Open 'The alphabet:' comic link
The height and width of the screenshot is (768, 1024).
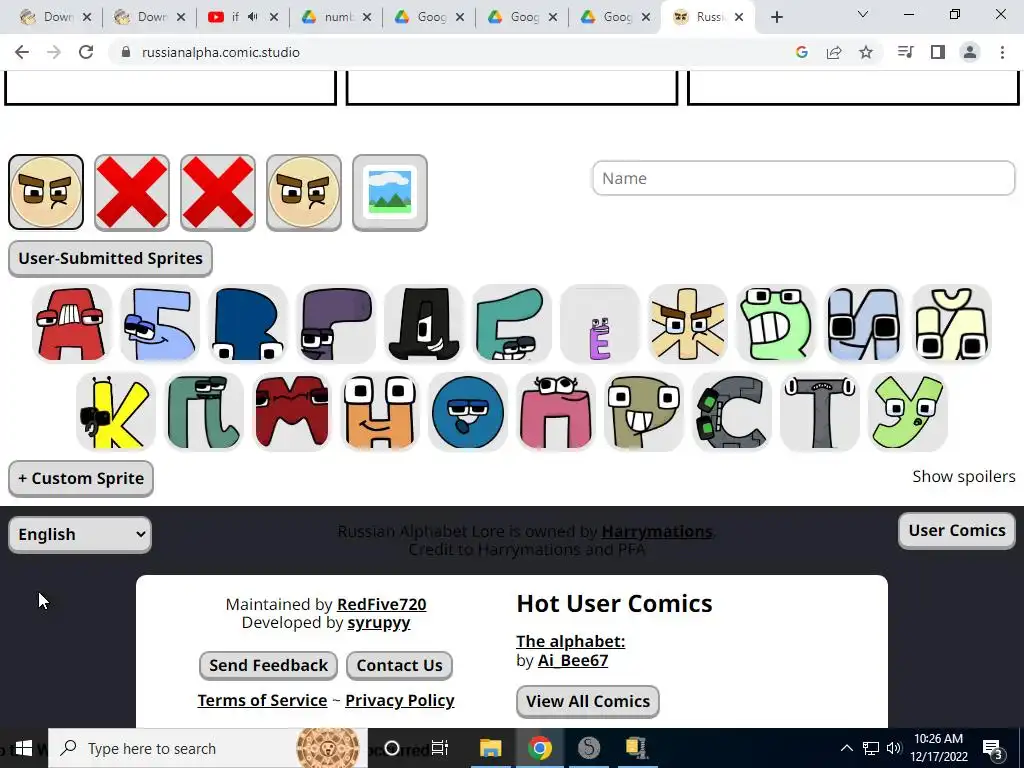click(571, 641)
